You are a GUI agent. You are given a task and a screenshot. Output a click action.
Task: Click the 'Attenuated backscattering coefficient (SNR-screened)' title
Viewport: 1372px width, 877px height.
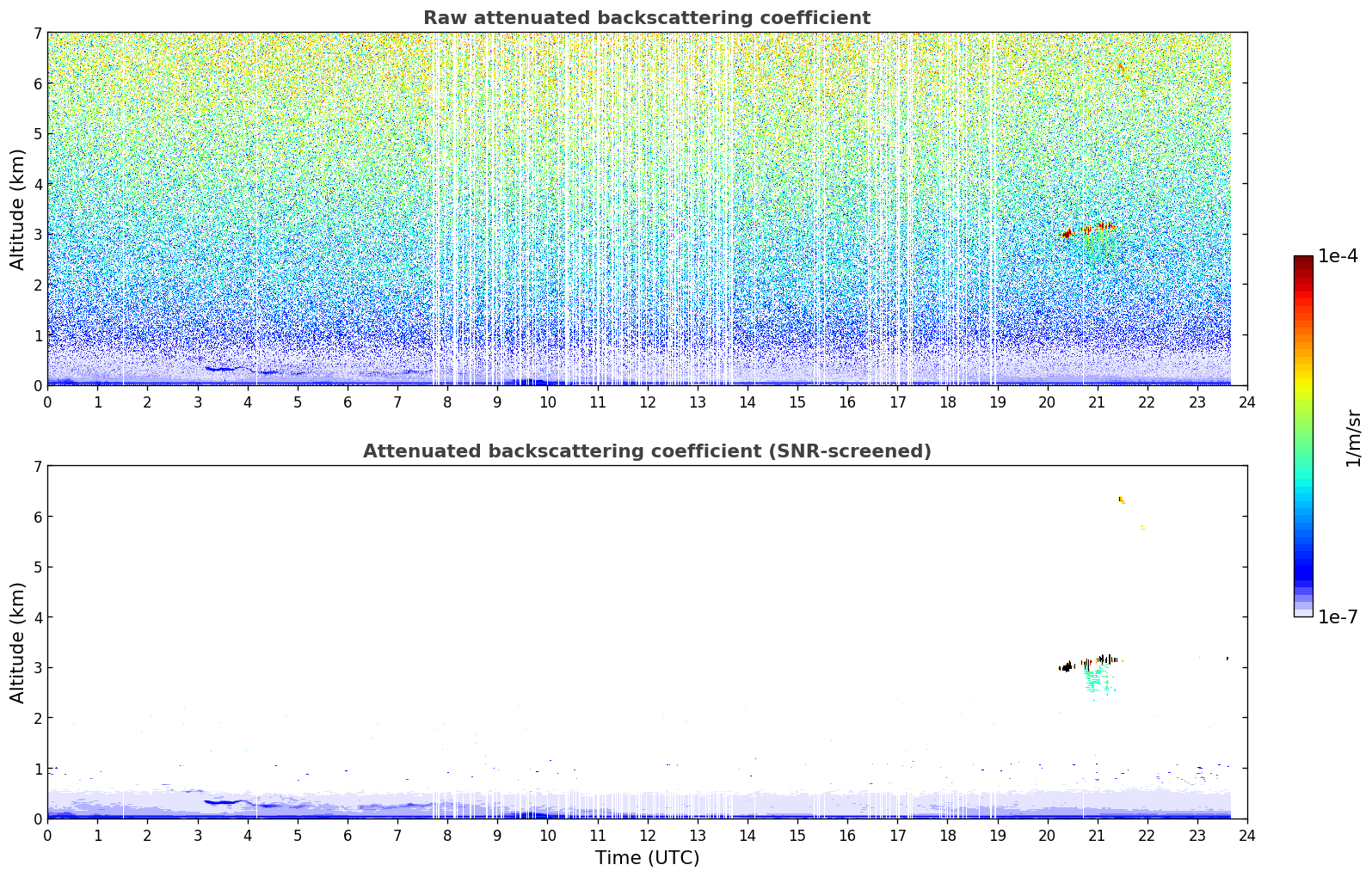(647, 451)
